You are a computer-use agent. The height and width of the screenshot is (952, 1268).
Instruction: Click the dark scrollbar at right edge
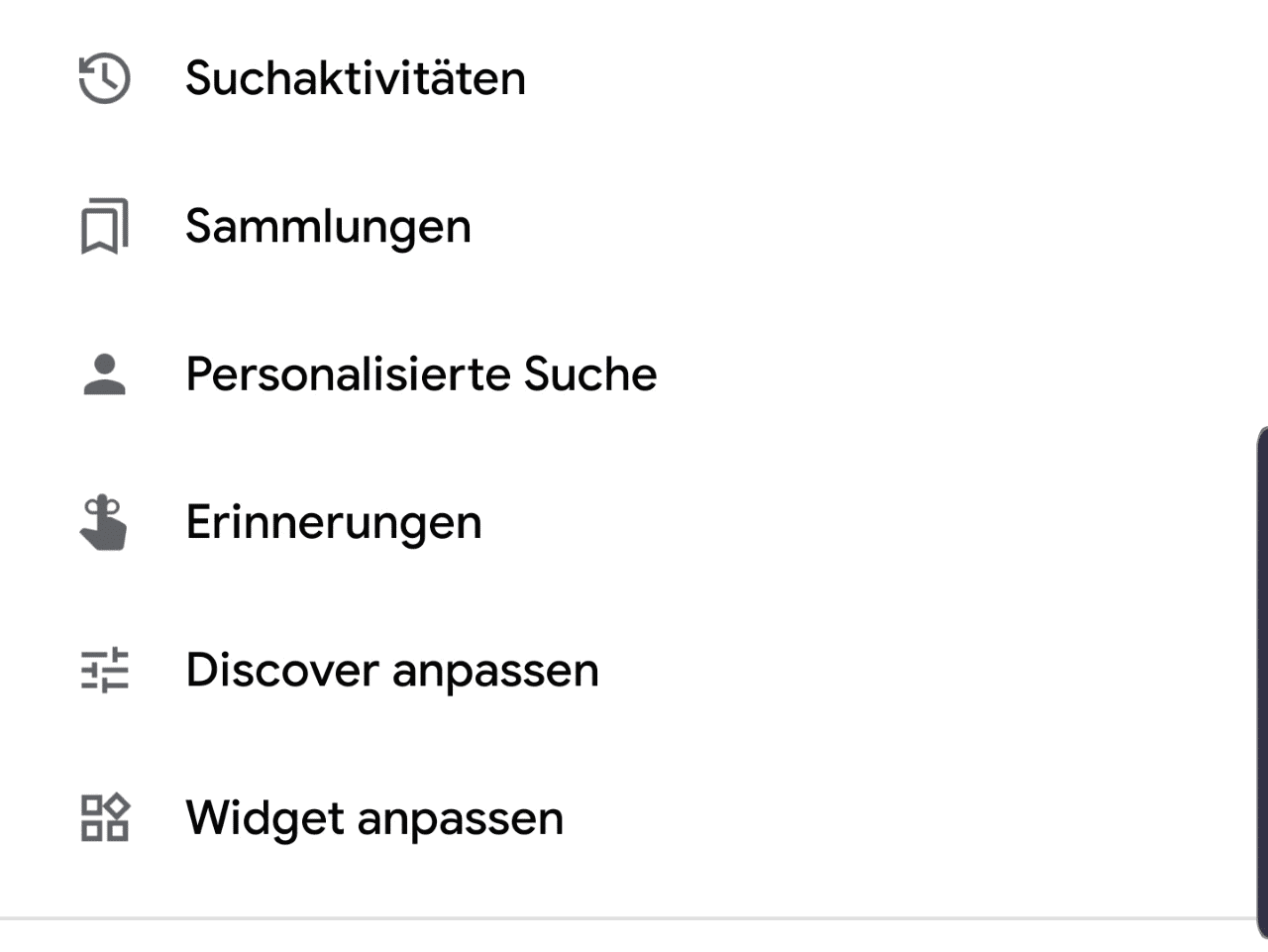(x=1261, y=684)
